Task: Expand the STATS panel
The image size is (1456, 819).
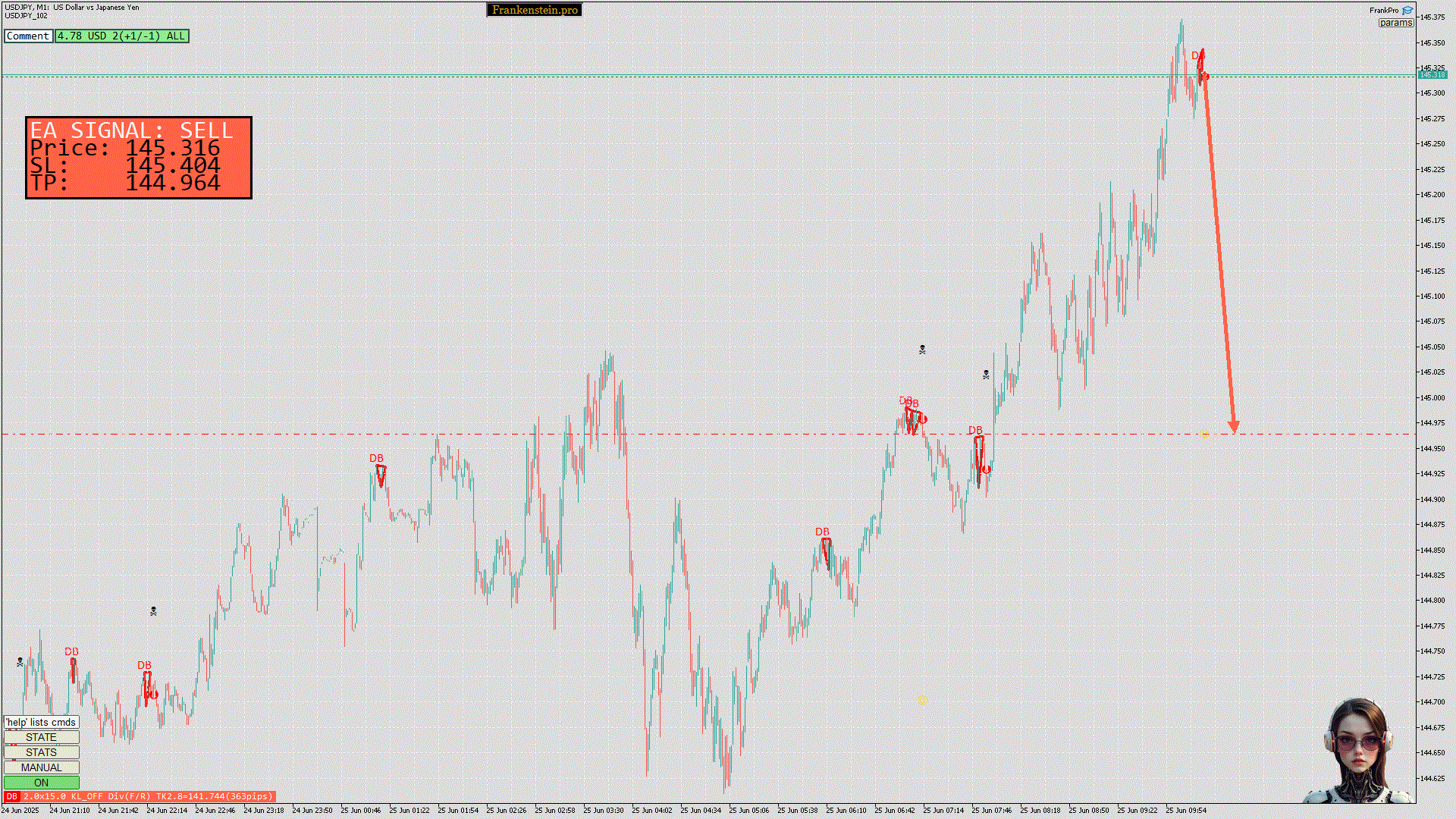Action: click(41, 752)
